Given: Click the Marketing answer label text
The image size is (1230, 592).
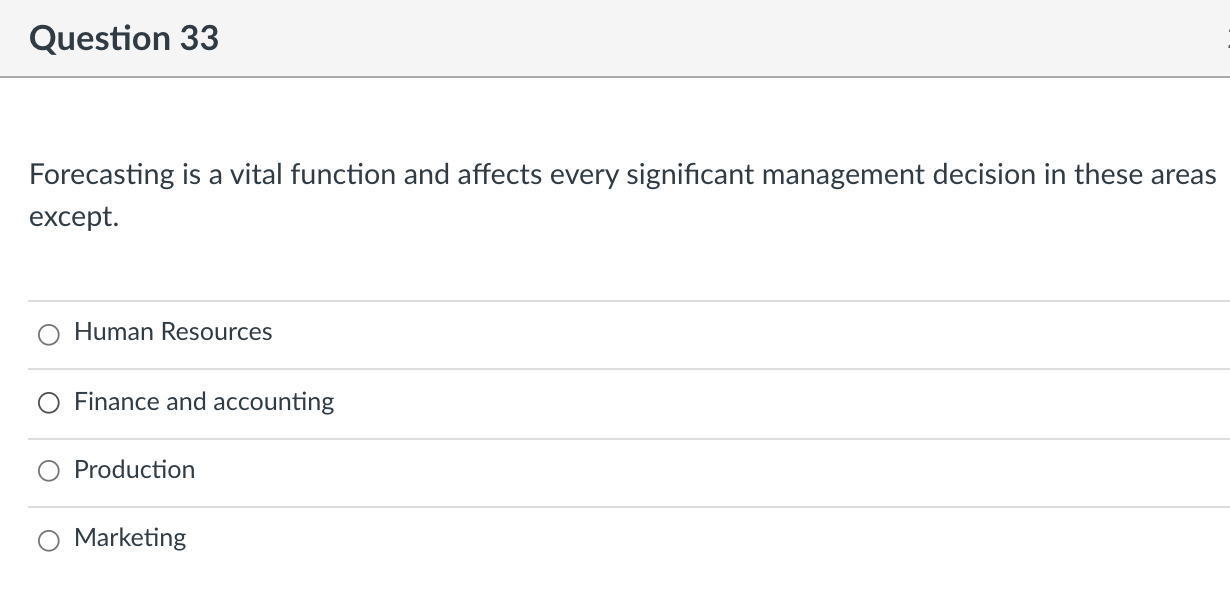Looking at the screenshot, I should [x=130, y=538].
